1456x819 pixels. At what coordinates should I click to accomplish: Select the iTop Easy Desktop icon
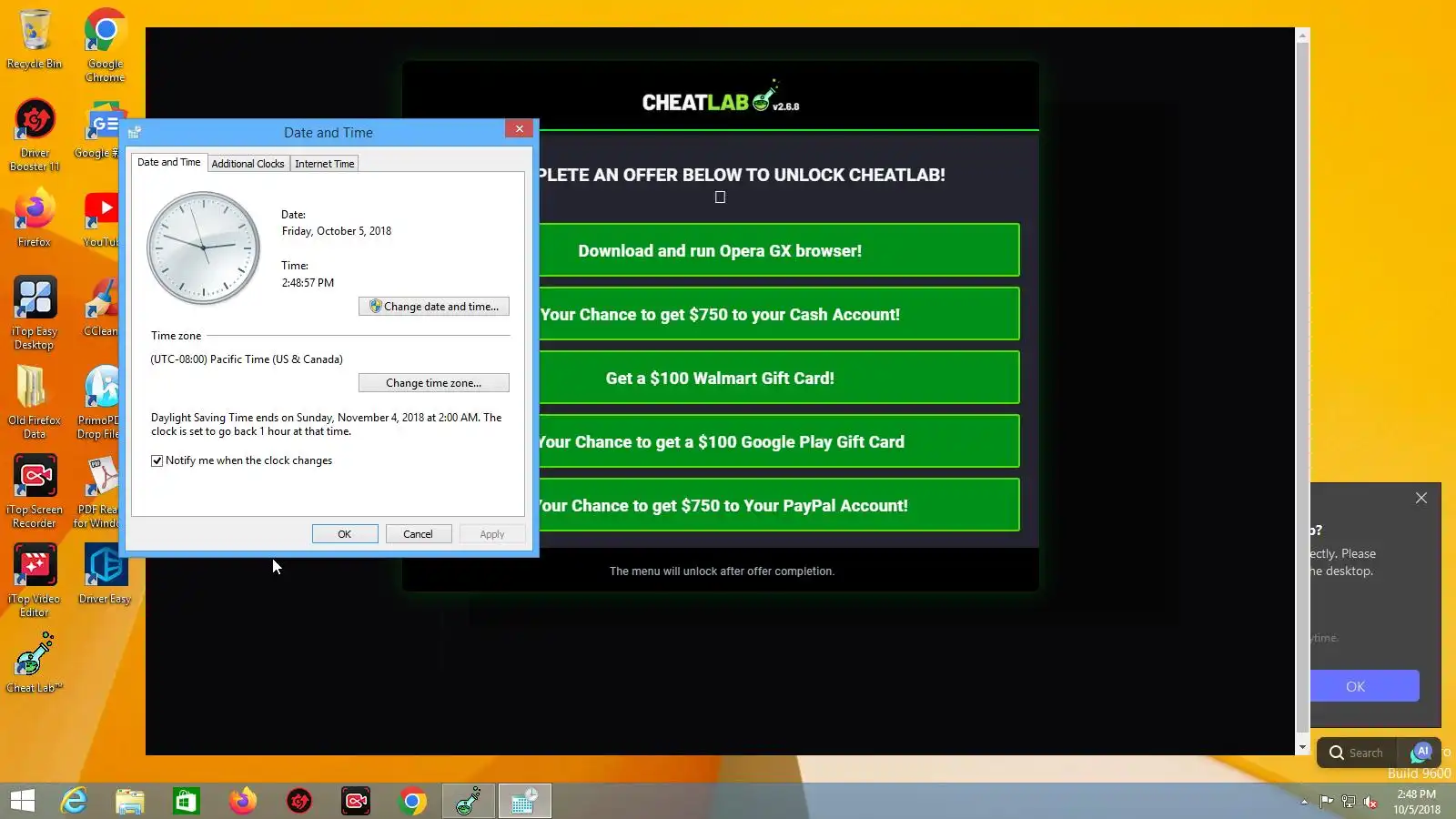[x=35, y=312]
